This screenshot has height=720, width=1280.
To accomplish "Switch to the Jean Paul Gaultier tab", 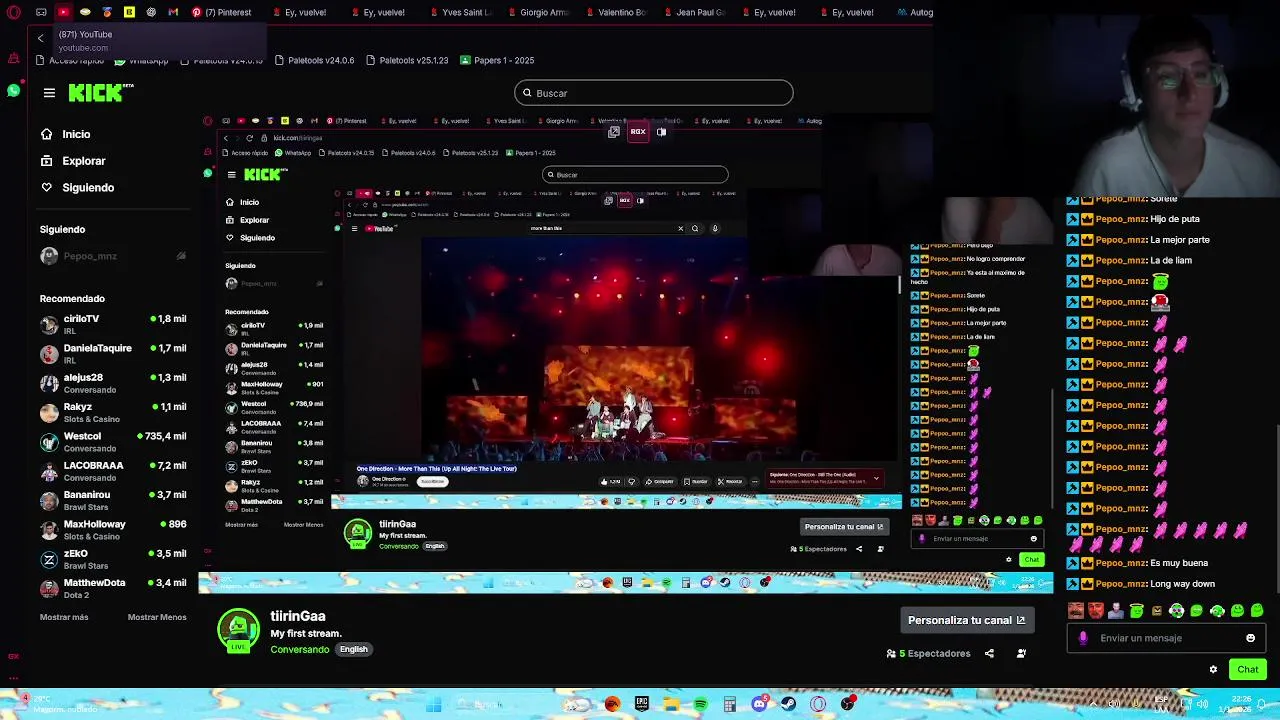I will 694,12.
